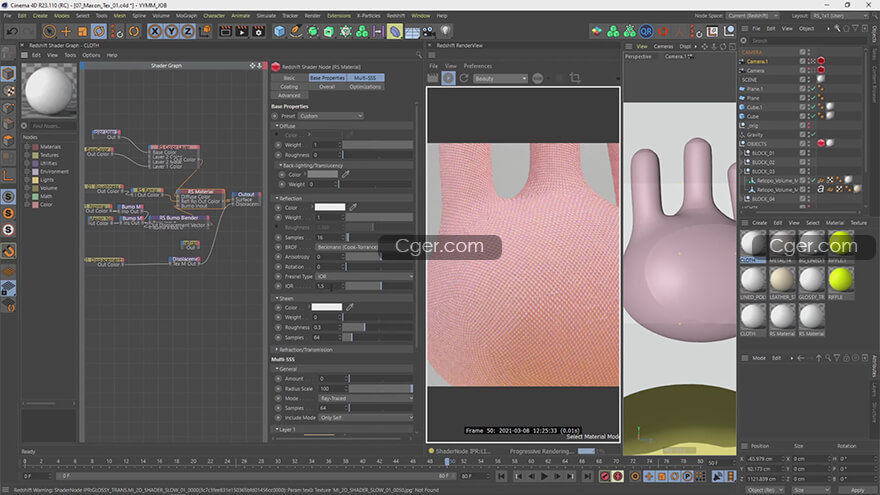This screenshot has height=495, width=880.
Task: Click Render View clapperboard icon
Action: (x=225, y=31)
